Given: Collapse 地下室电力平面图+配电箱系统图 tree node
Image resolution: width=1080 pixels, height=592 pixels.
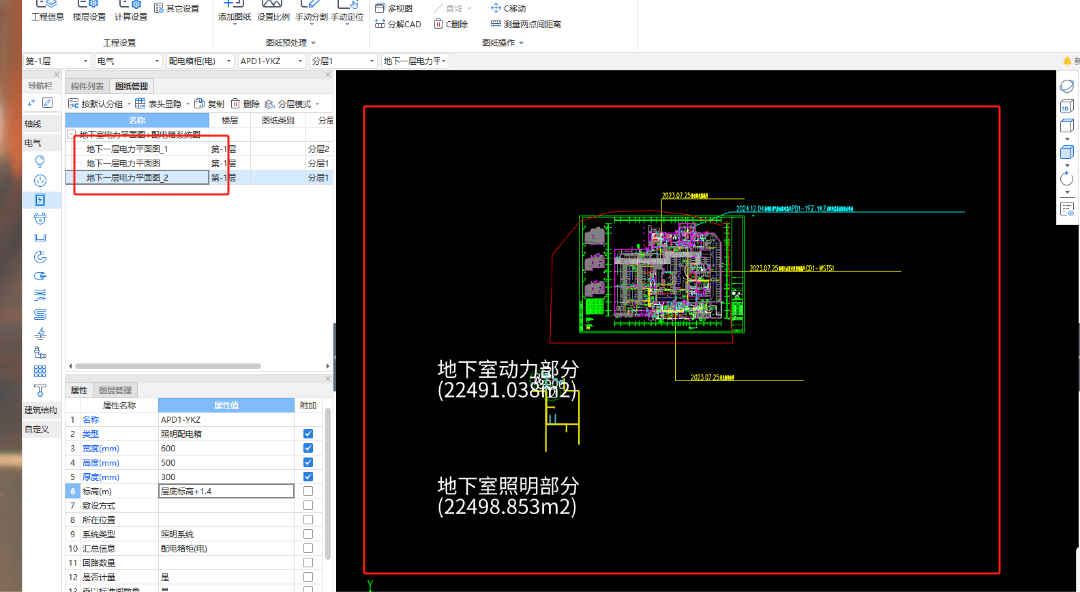Looking at the screenshot, I should point(71,134).
